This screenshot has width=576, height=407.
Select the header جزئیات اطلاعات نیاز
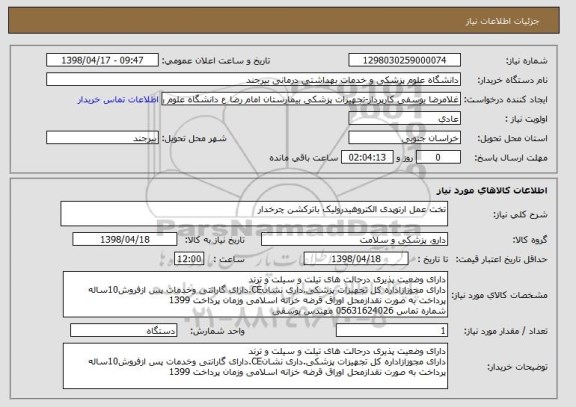(502, 21)
